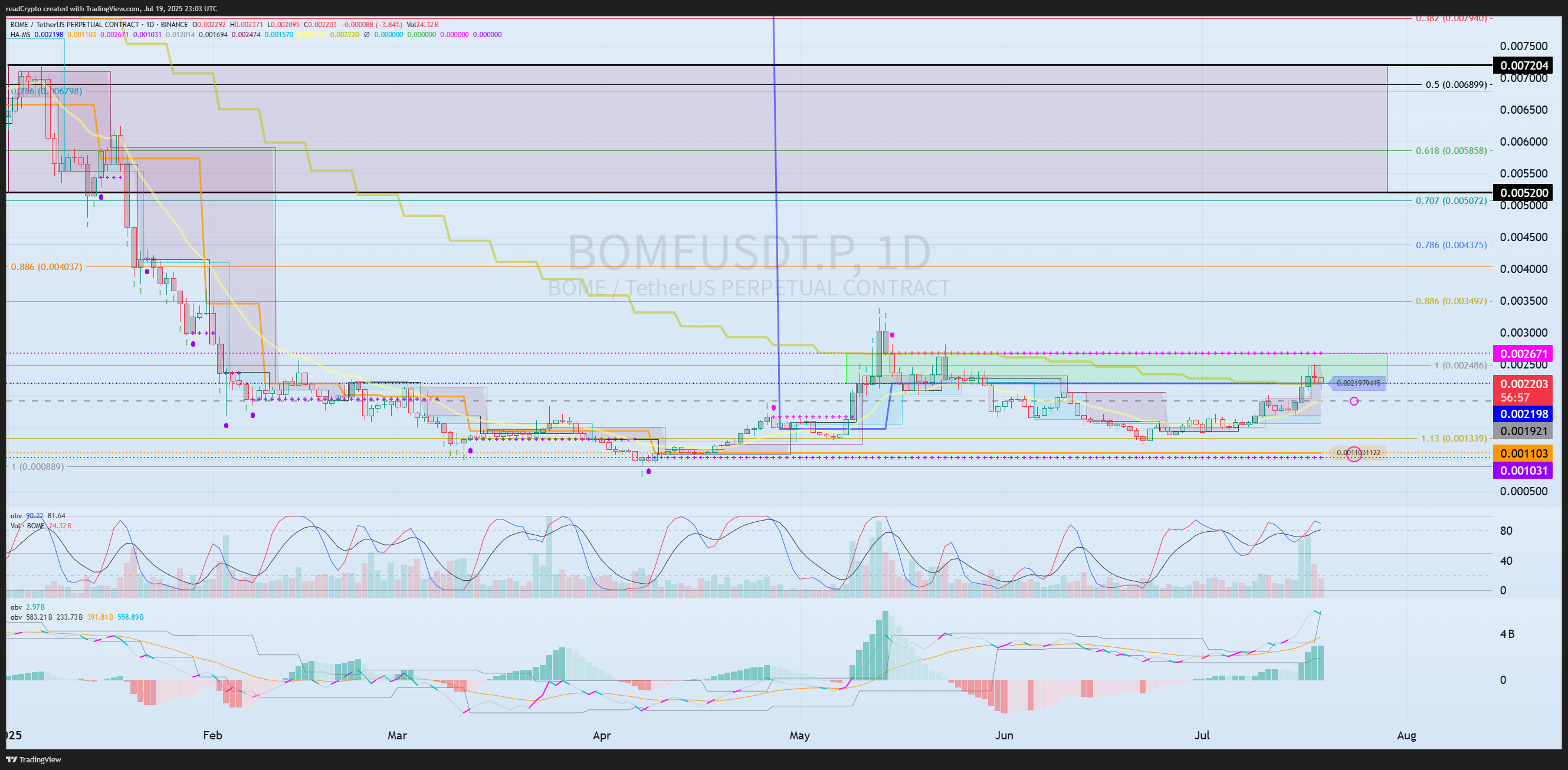Click grey HA-MS value 0.012014 in legend
Viewport: 1568px width, 770px height.
point(181,35)
